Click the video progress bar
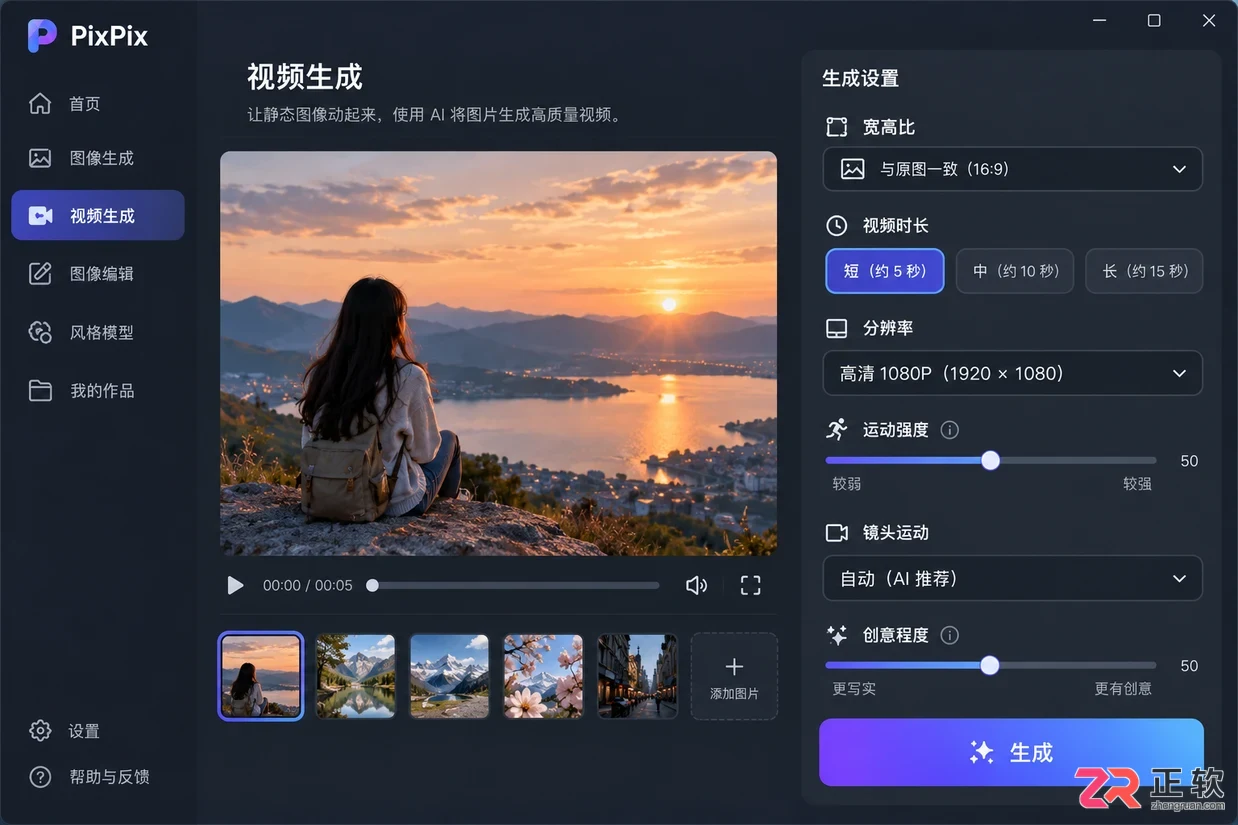 513,585
